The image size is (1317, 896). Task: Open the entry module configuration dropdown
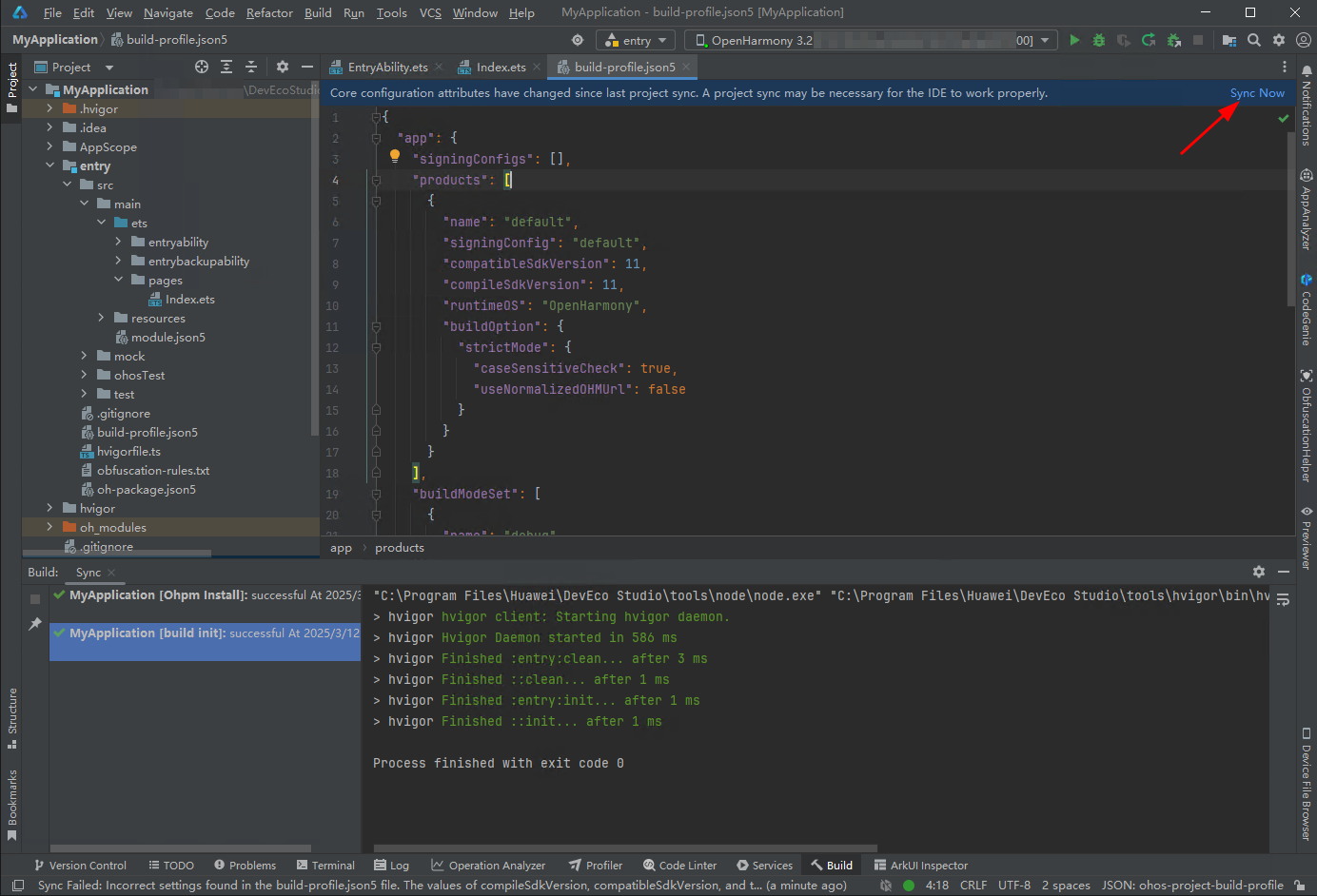coord(636,40)
